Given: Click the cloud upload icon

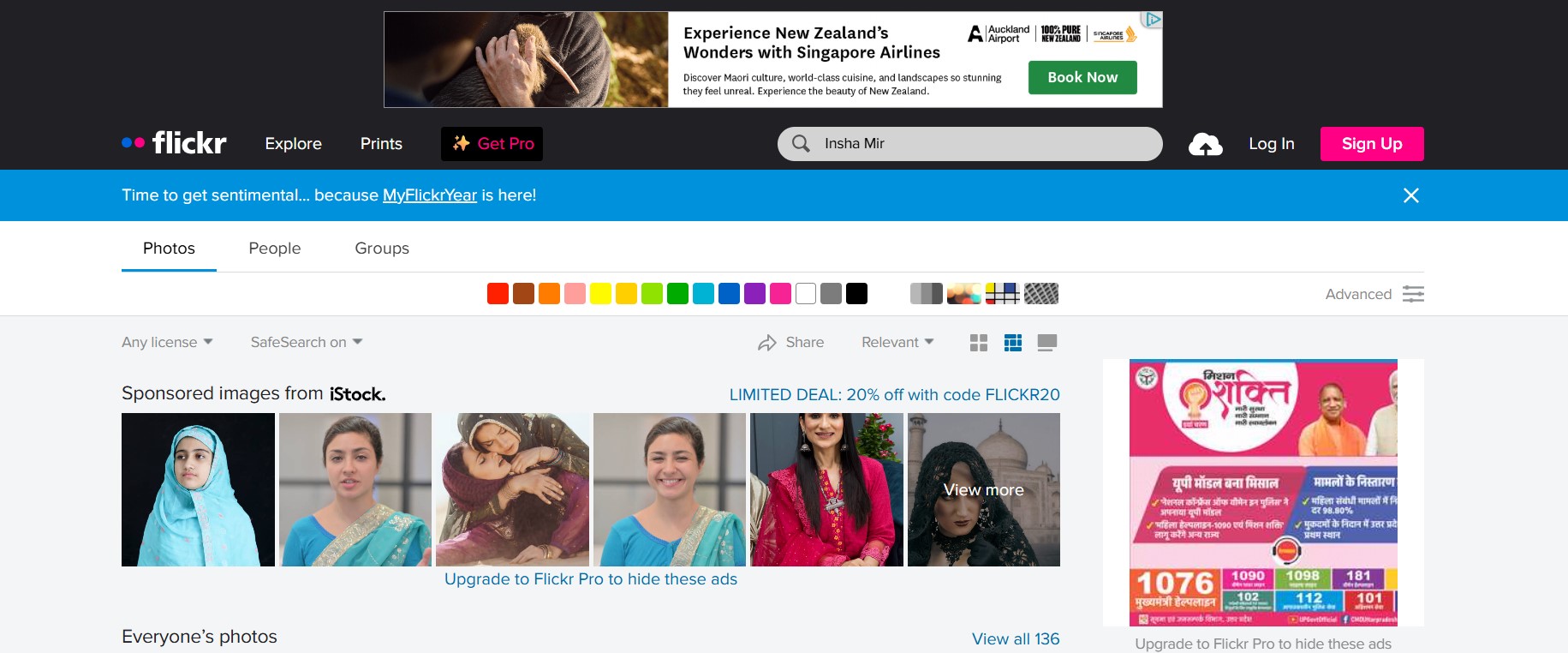Looking at the screenshot, I should (1205, 144).
